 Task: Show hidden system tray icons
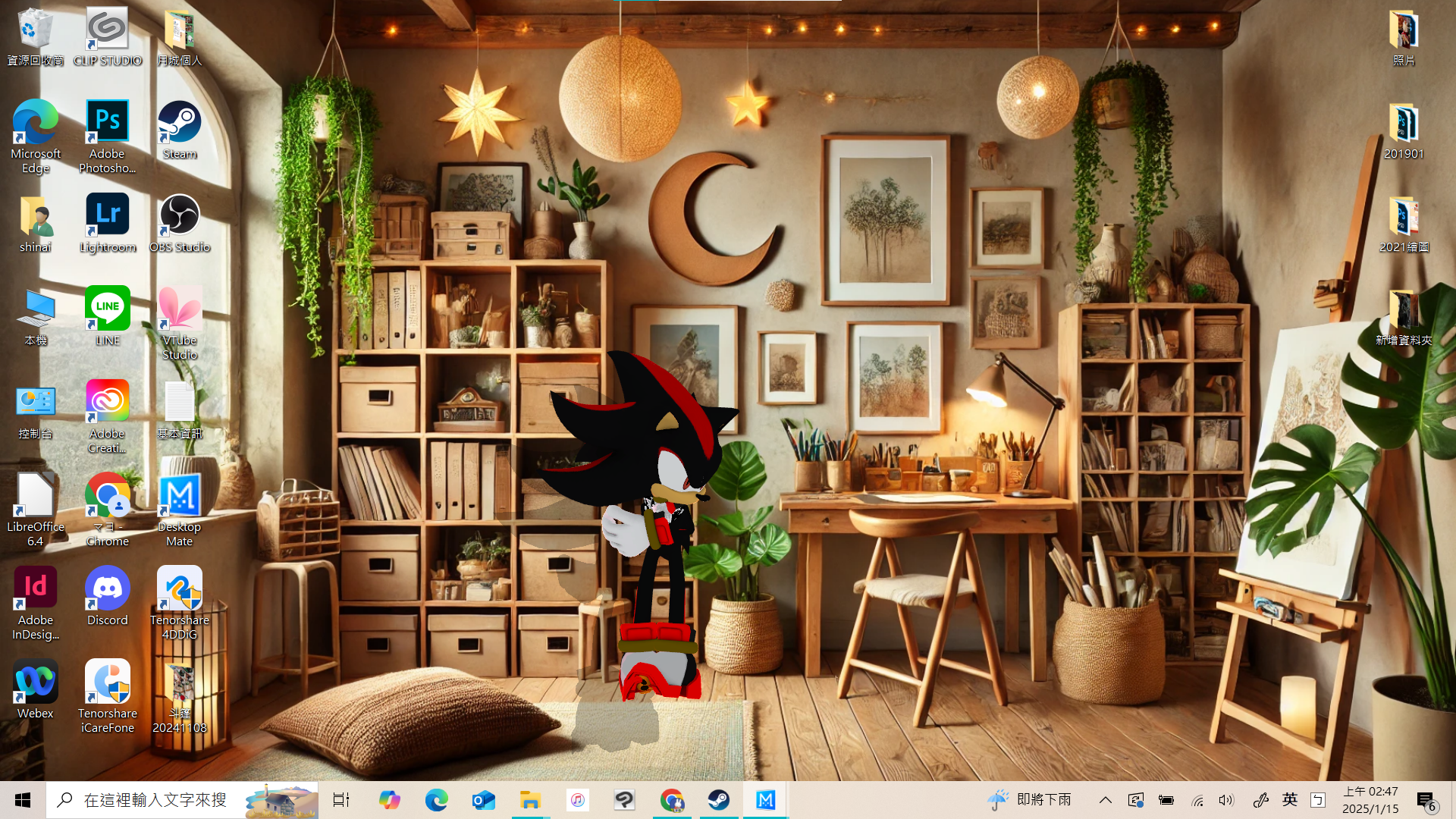(1106, 800)
